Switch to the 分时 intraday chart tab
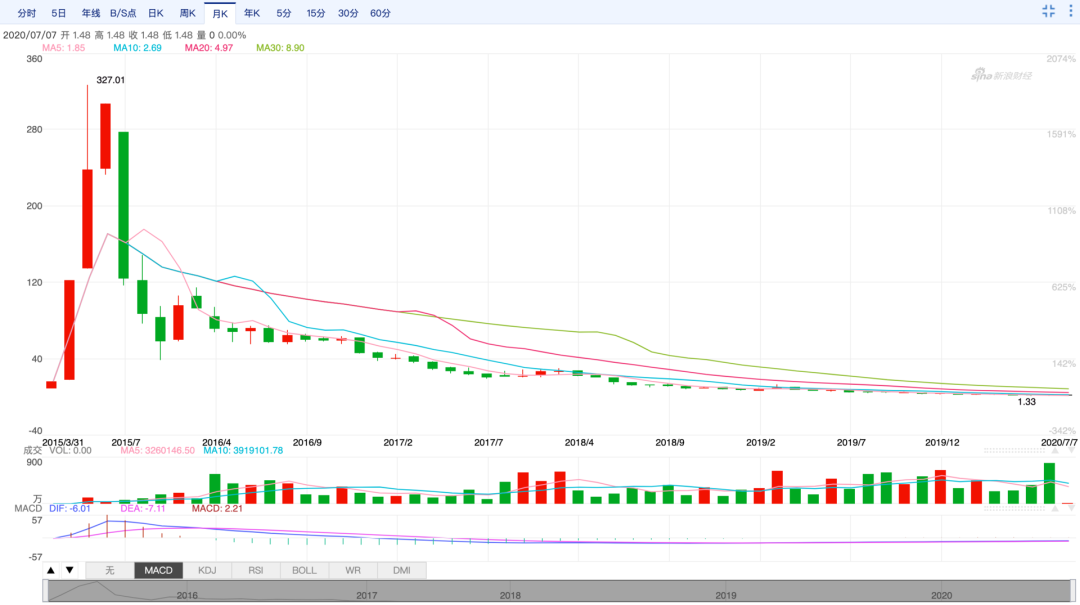This screenshot has width=1080, height=605. point(27,13)
